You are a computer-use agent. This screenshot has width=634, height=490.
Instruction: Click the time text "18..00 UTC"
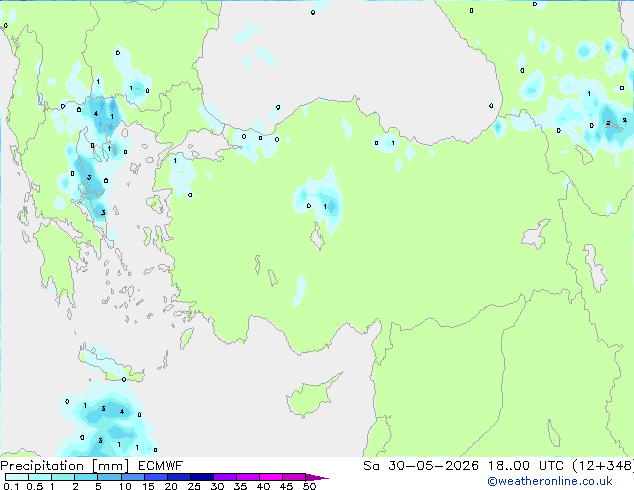(x=526, y=466)
